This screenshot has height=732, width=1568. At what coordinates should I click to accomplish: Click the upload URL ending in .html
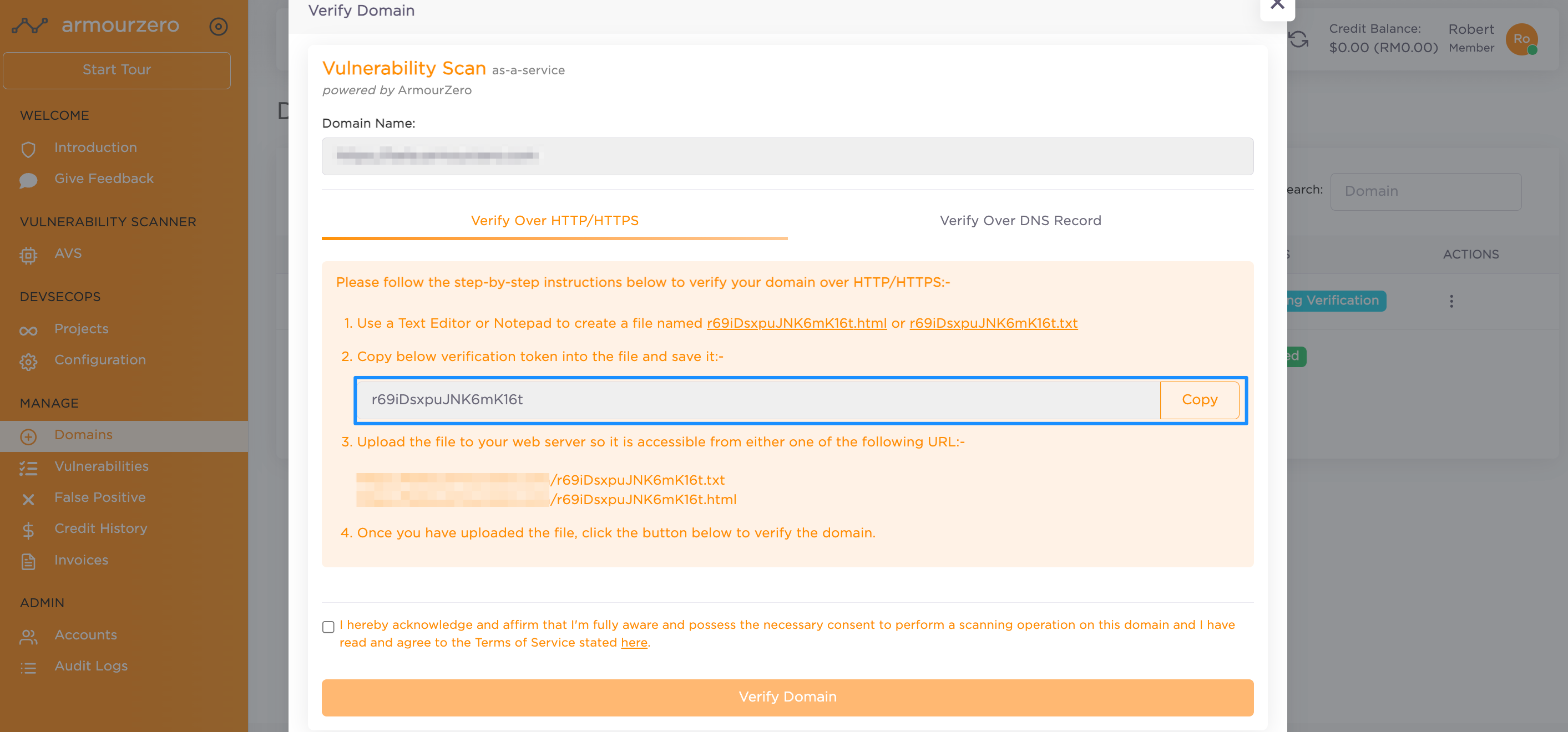point(546,500)
